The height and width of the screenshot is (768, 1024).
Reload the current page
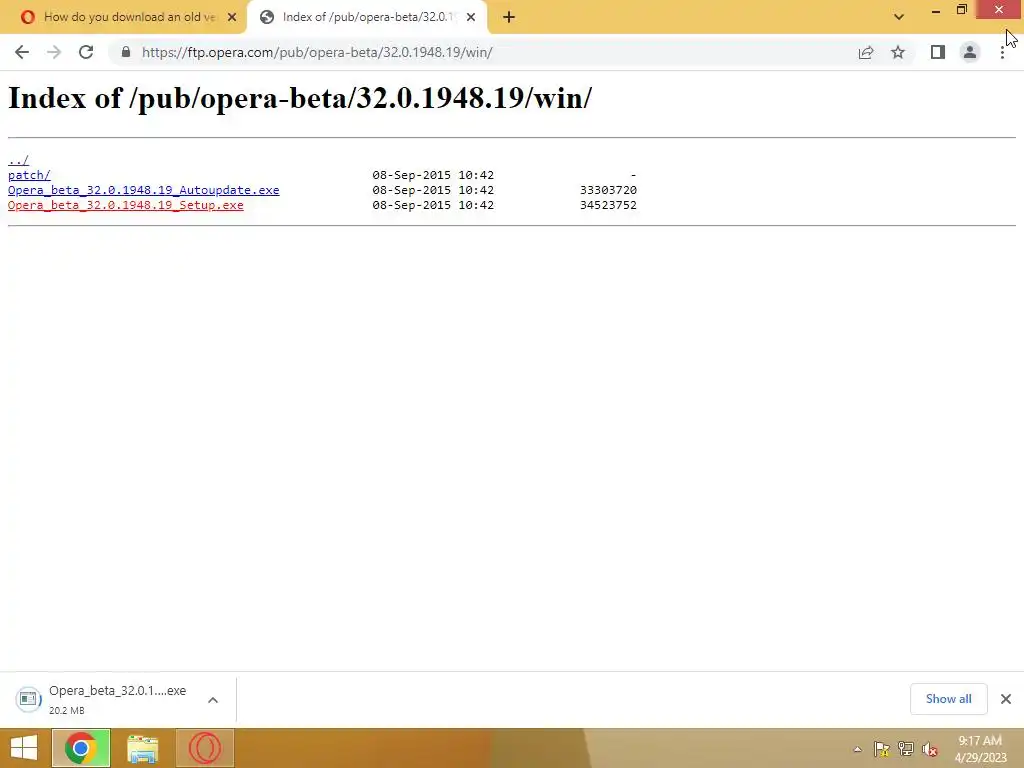tap(86, 52)
